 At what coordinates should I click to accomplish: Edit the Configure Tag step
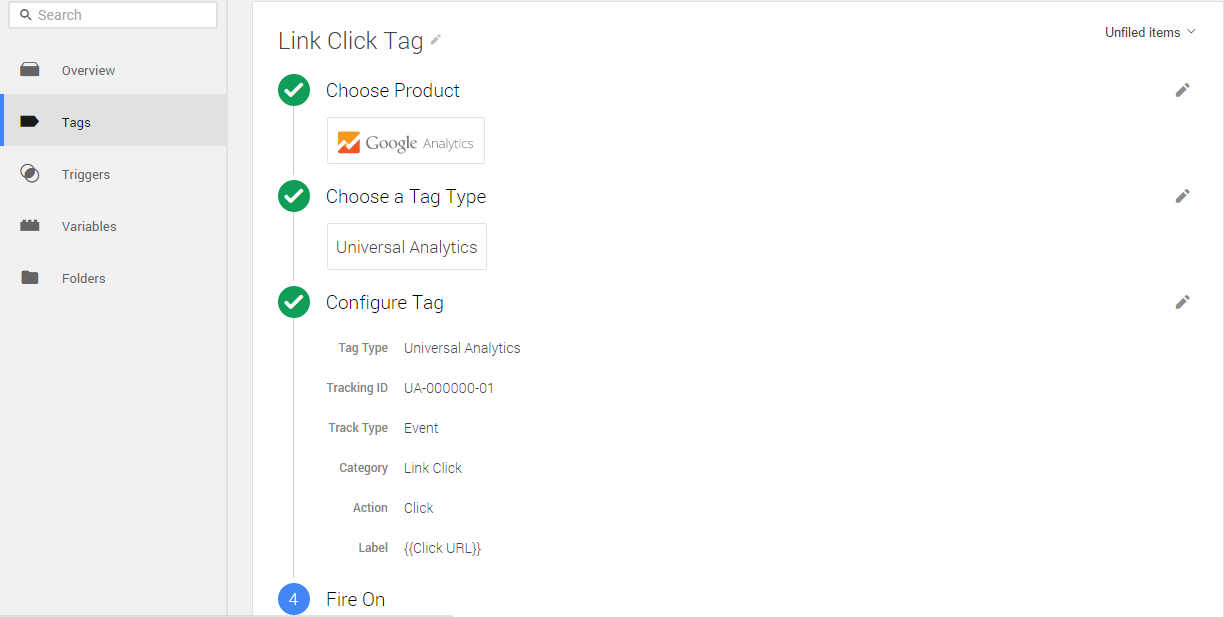[x=1182, y=302]
